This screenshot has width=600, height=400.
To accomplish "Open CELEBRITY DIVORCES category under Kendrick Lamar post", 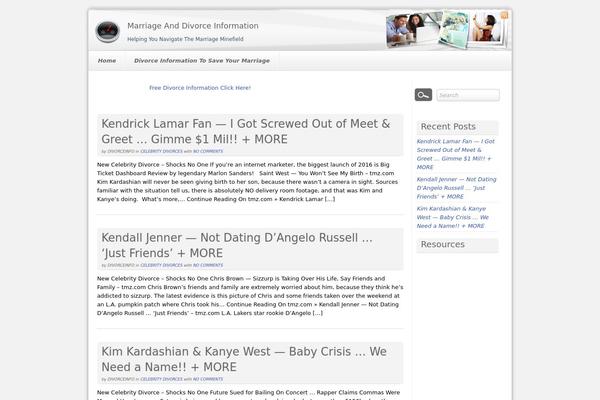I will pyautogui.click(x=161, y=151).
